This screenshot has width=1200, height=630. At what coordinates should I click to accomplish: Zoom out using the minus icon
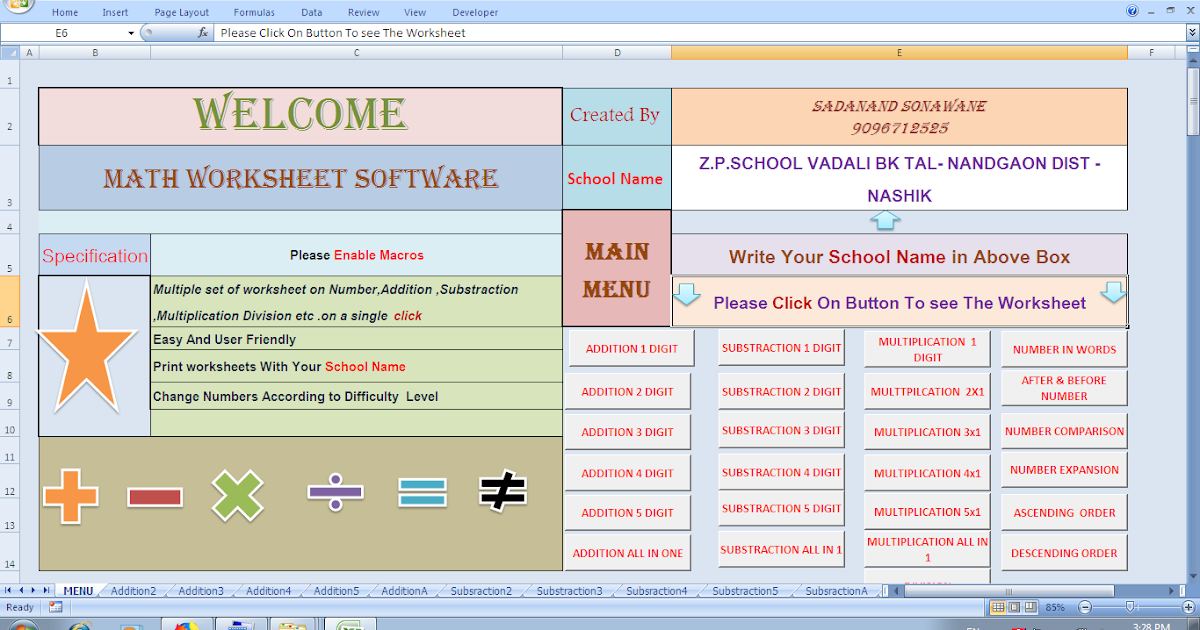point(1085,607)
